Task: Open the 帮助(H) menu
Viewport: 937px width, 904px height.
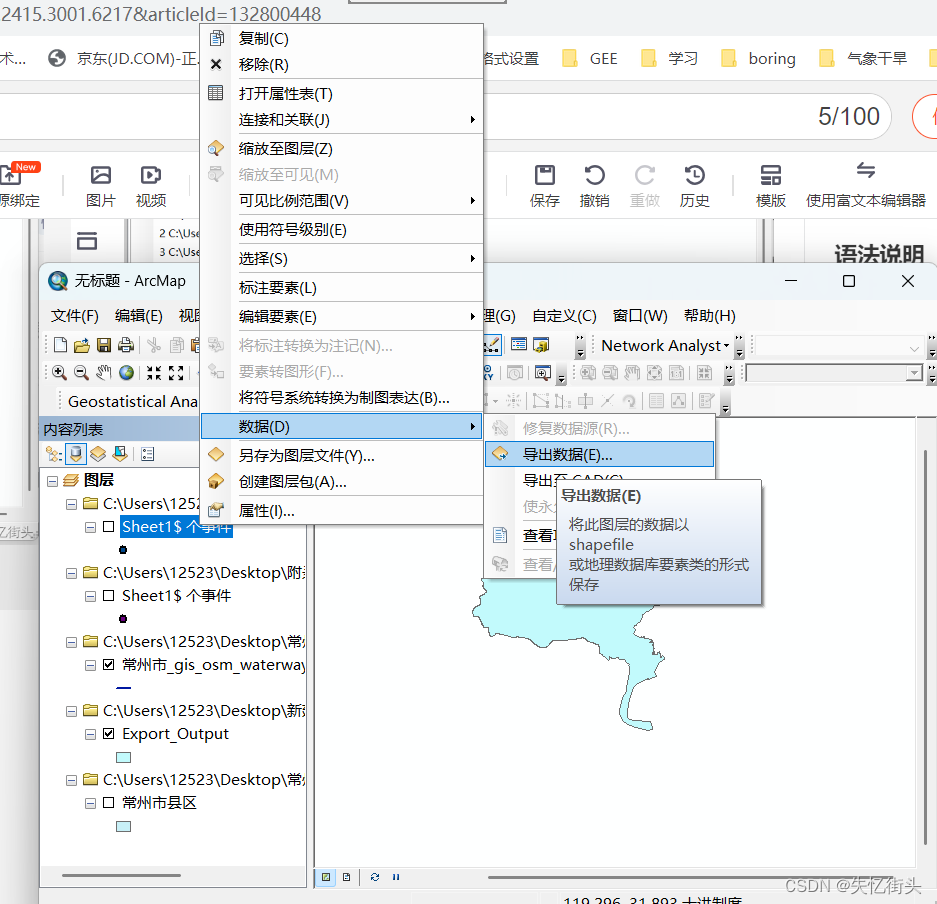Action: click(x=710, y=315)
